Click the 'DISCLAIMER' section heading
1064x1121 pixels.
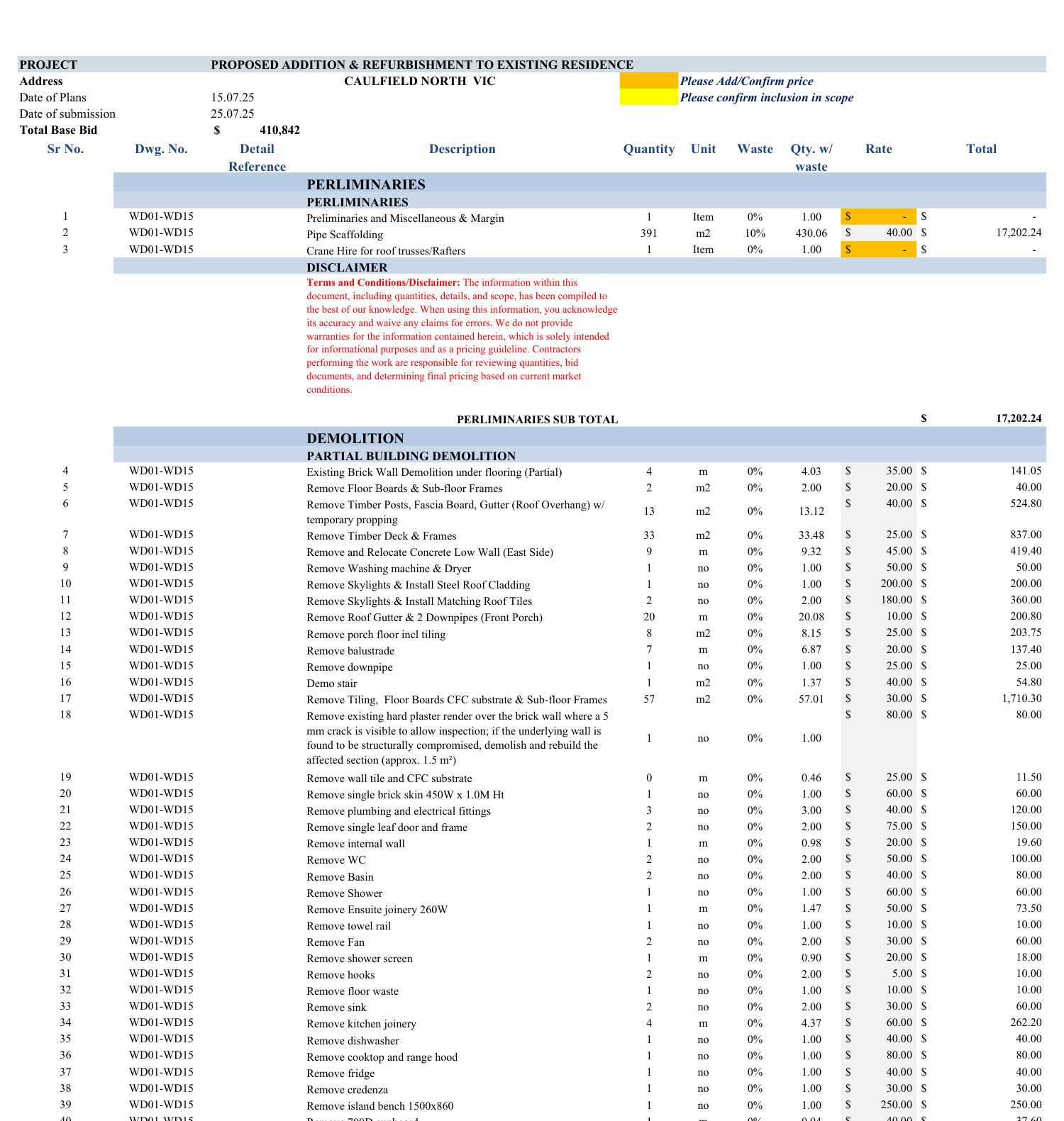347,268
